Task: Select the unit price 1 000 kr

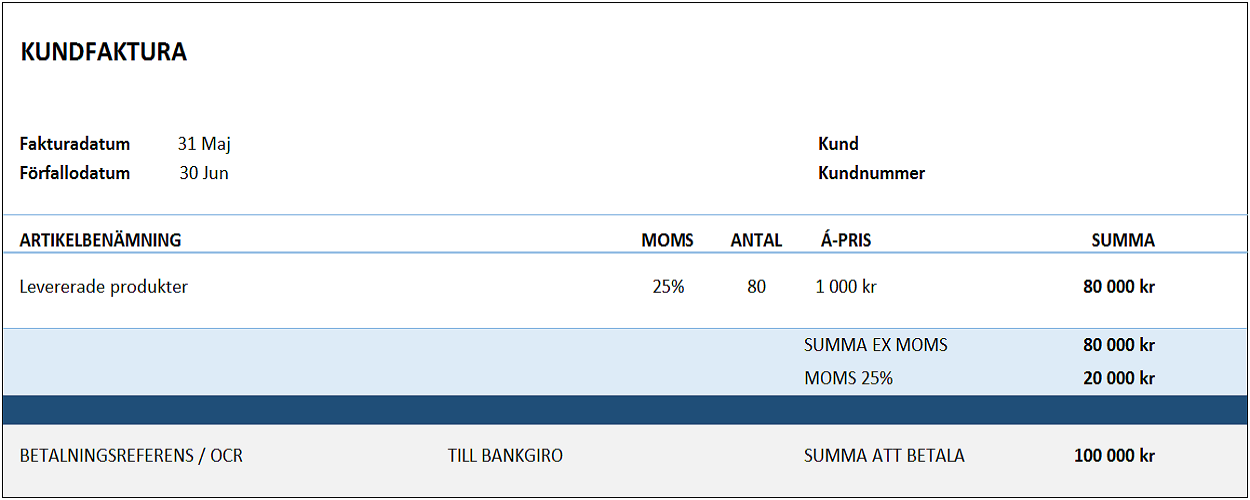Action: 846,287
